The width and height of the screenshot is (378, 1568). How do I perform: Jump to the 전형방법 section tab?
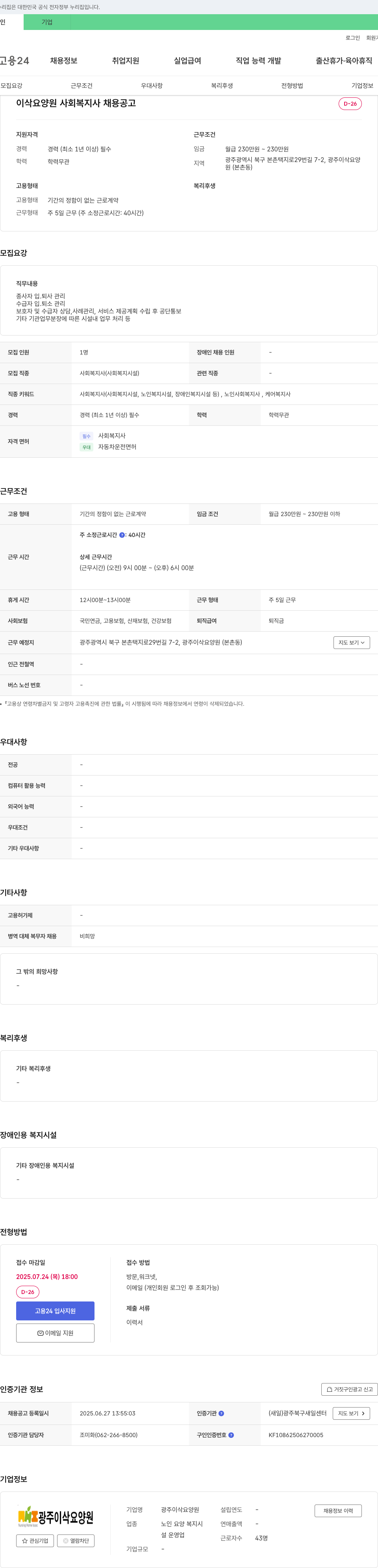tap(292, 86)
